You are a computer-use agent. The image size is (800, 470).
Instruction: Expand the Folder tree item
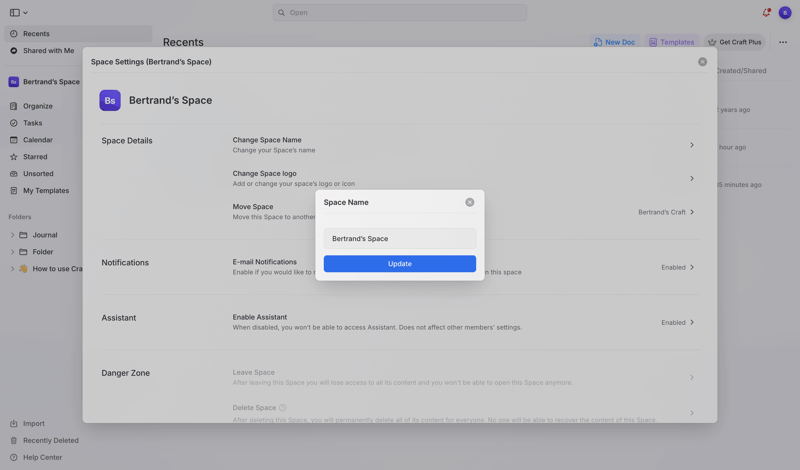pos(13,252)
